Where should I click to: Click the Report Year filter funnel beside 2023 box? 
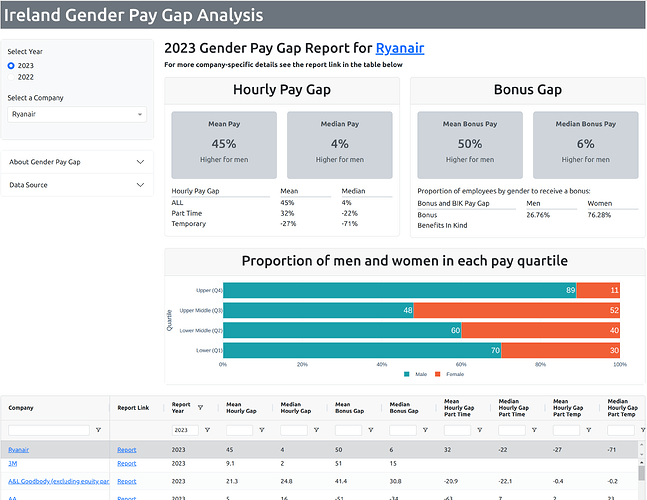click(x=208, y=430)
